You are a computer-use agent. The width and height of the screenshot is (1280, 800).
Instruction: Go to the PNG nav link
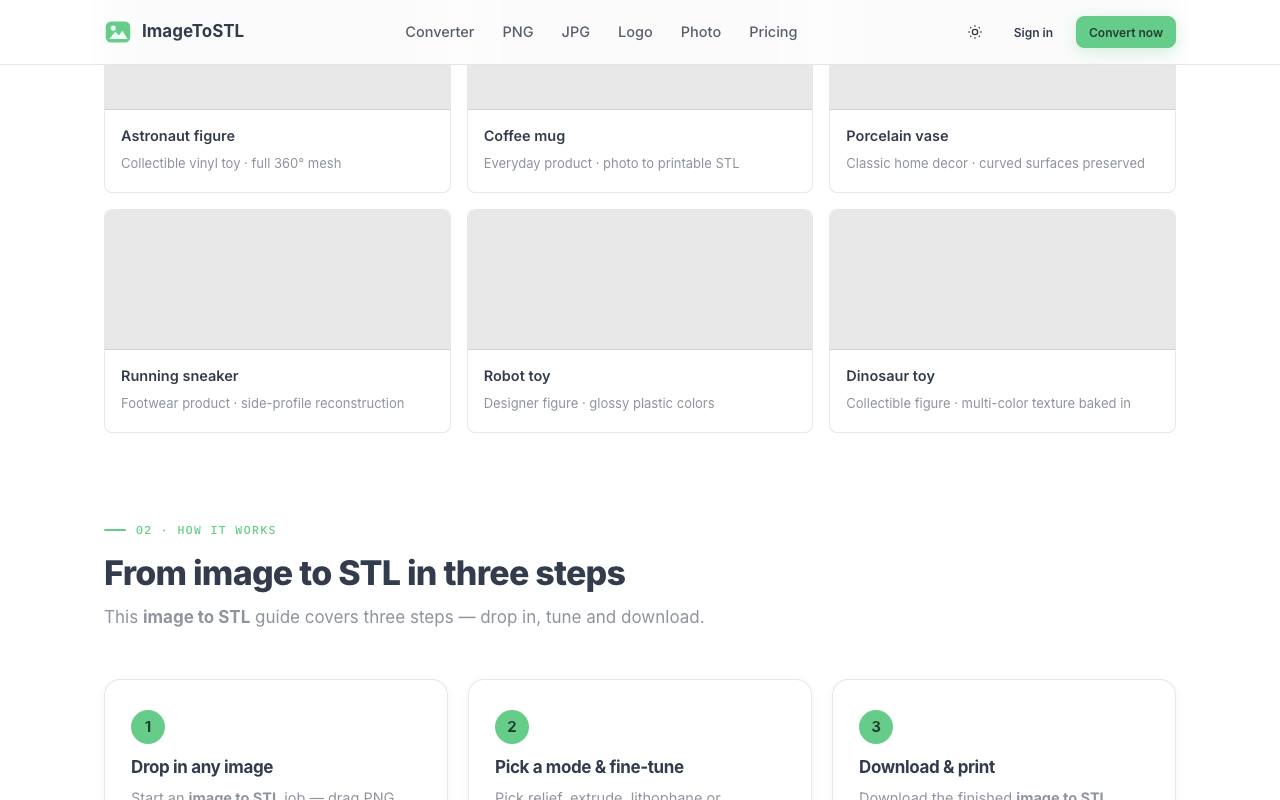pos(518,32)
